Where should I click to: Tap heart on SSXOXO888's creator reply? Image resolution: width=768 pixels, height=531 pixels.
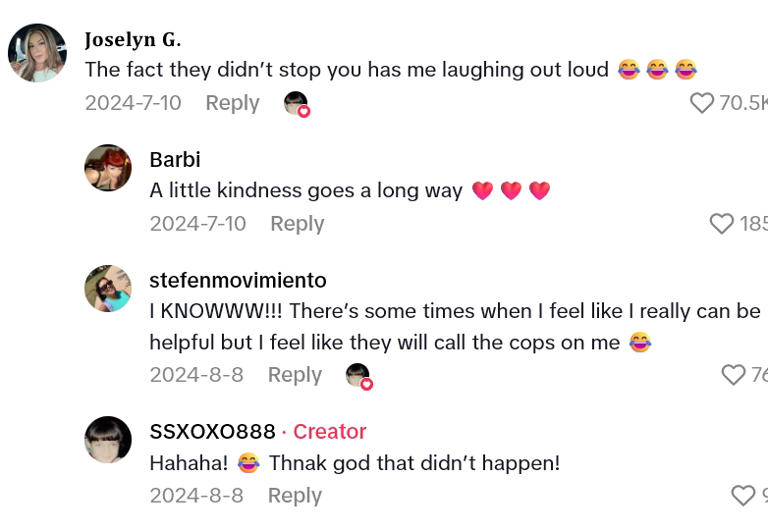click(743, 496)
